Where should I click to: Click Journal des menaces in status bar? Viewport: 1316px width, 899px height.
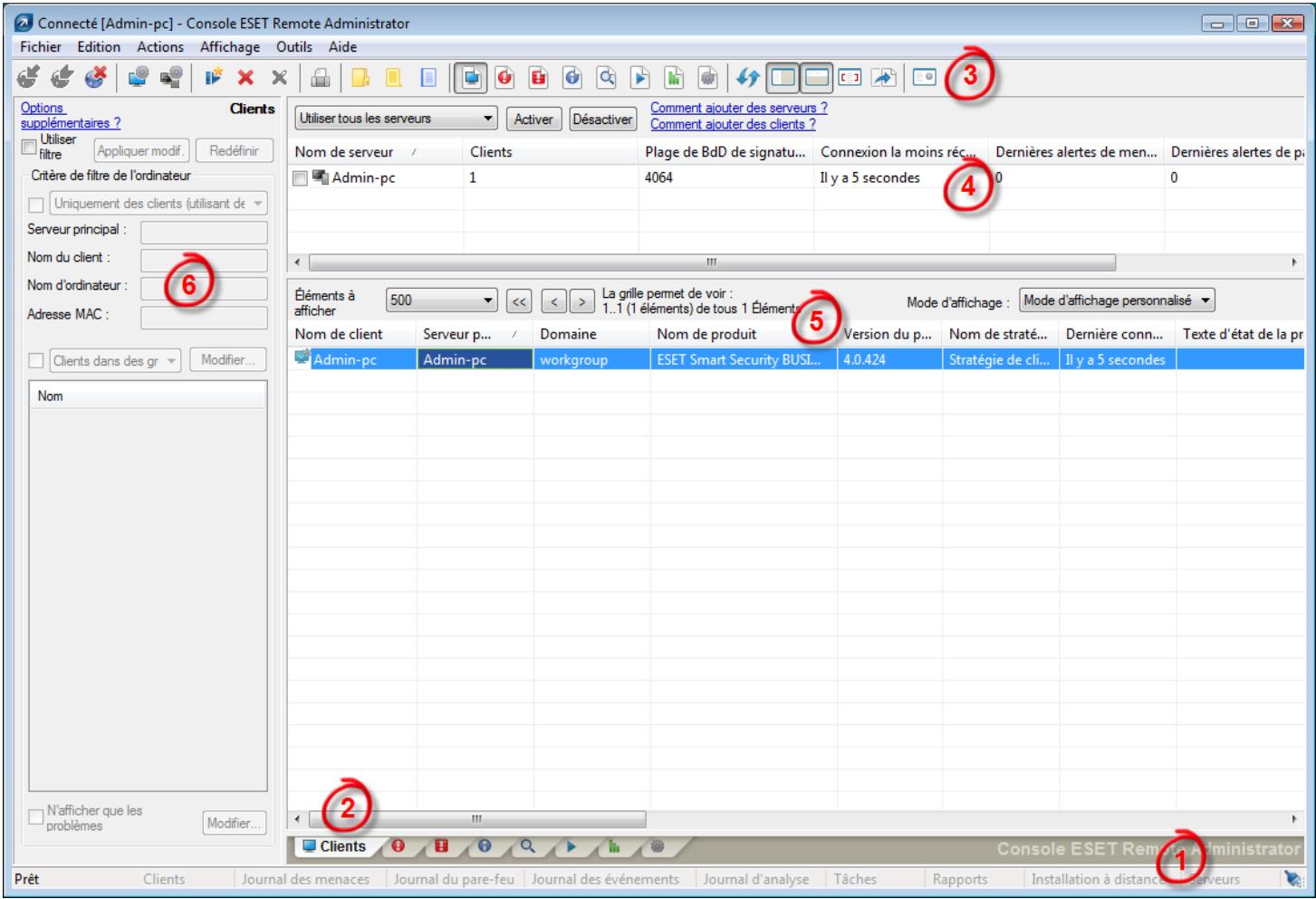[305, 879]
